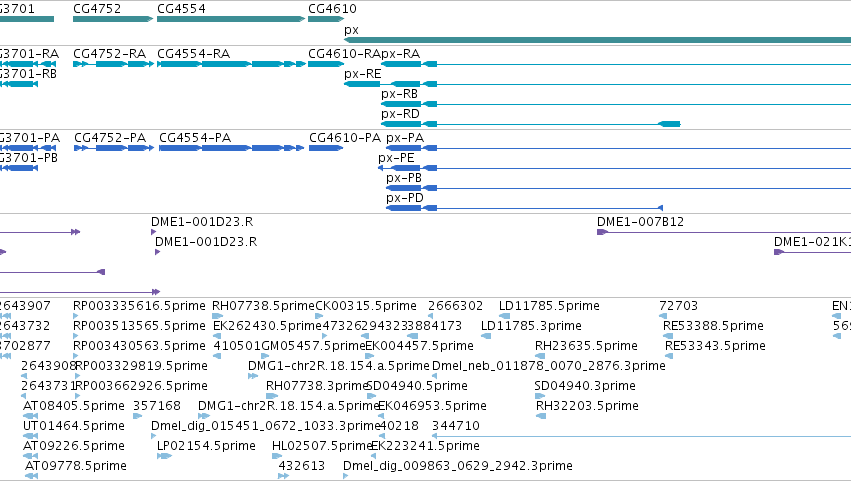Open the CG4752-RA transcript label
The image size is (851, 481).
click(x=109, y=54)
